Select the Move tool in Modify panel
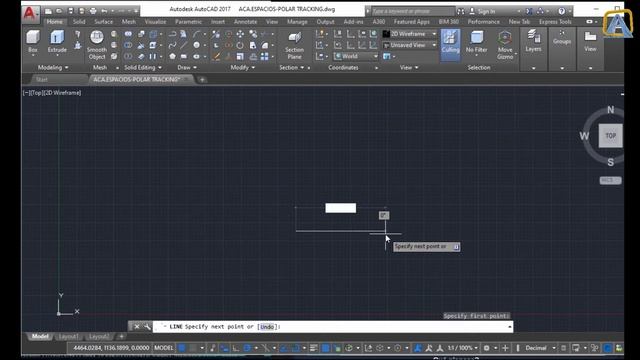 (240, 34)
